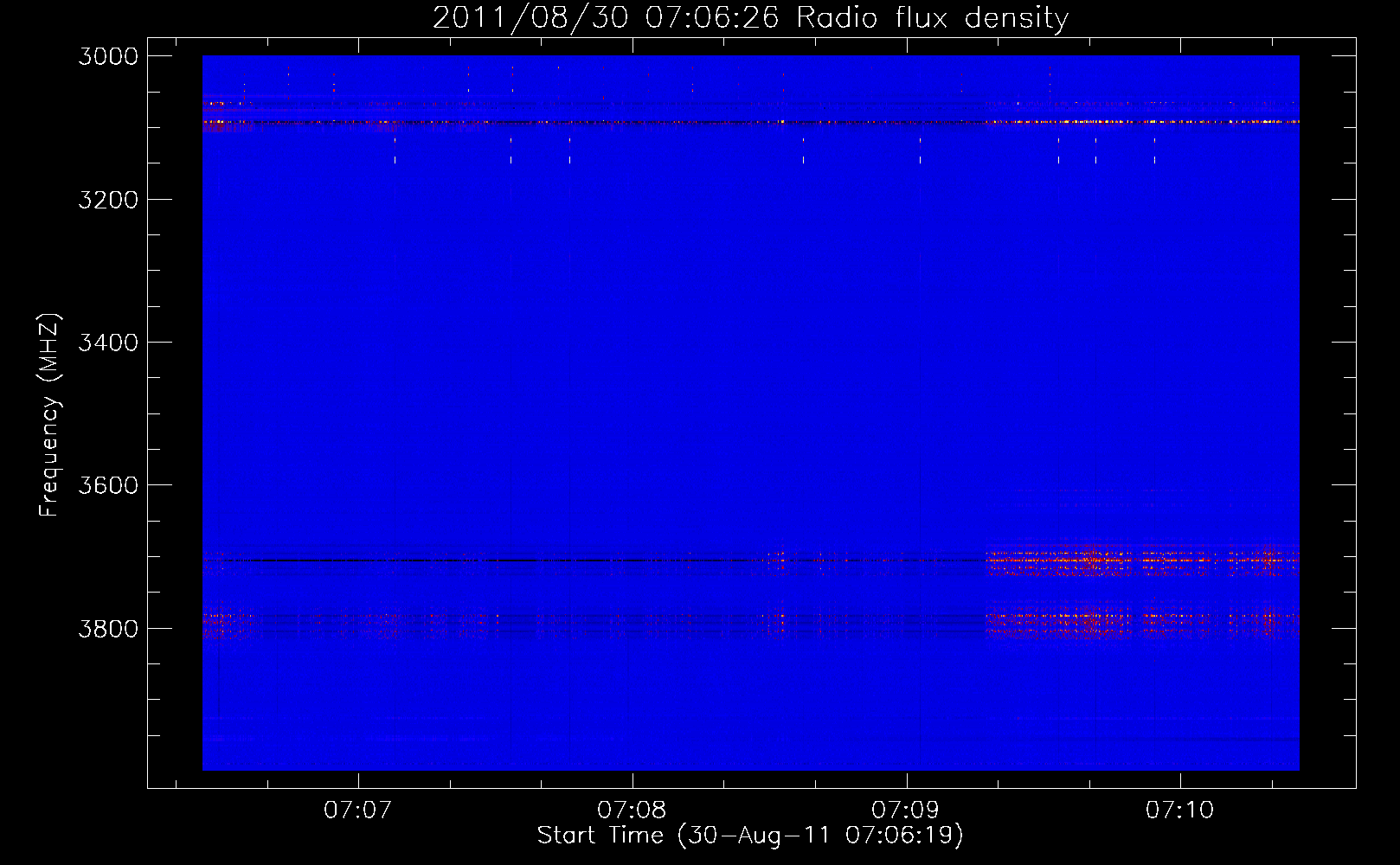Image resolution: width=1400 pixels, height=865 pixels.
Task: Select the 3800 frequency axis label
Action: 108,628
